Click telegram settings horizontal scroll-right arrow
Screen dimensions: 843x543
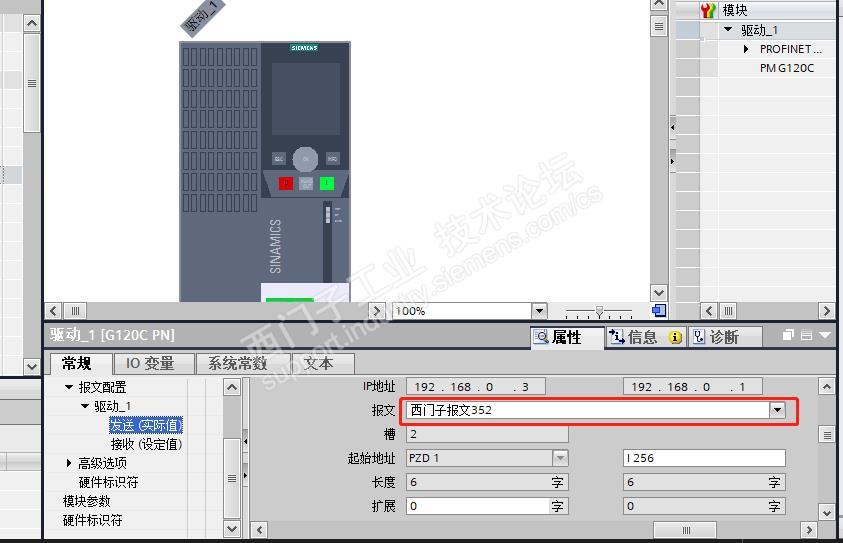[x=809, y=531]
